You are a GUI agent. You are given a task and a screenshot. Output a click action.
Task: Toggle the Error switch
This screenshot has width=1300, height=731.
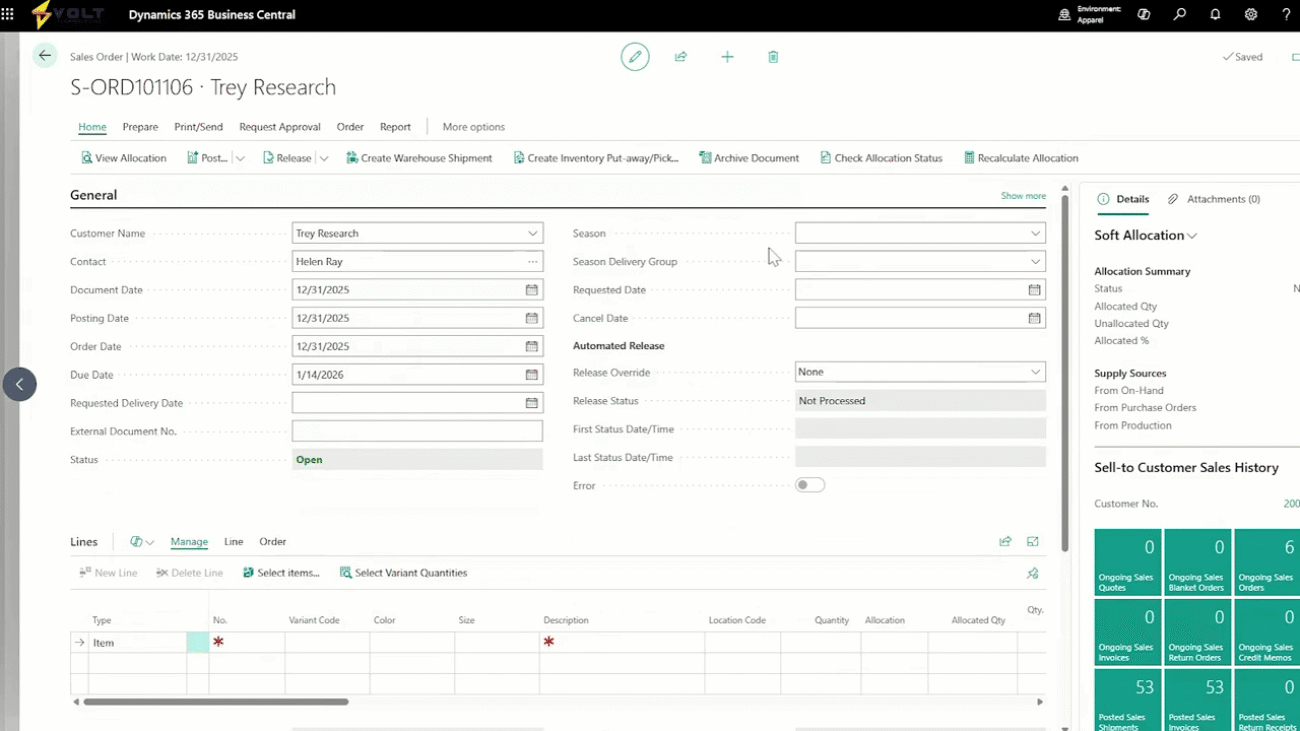click(x=810, y=485)
